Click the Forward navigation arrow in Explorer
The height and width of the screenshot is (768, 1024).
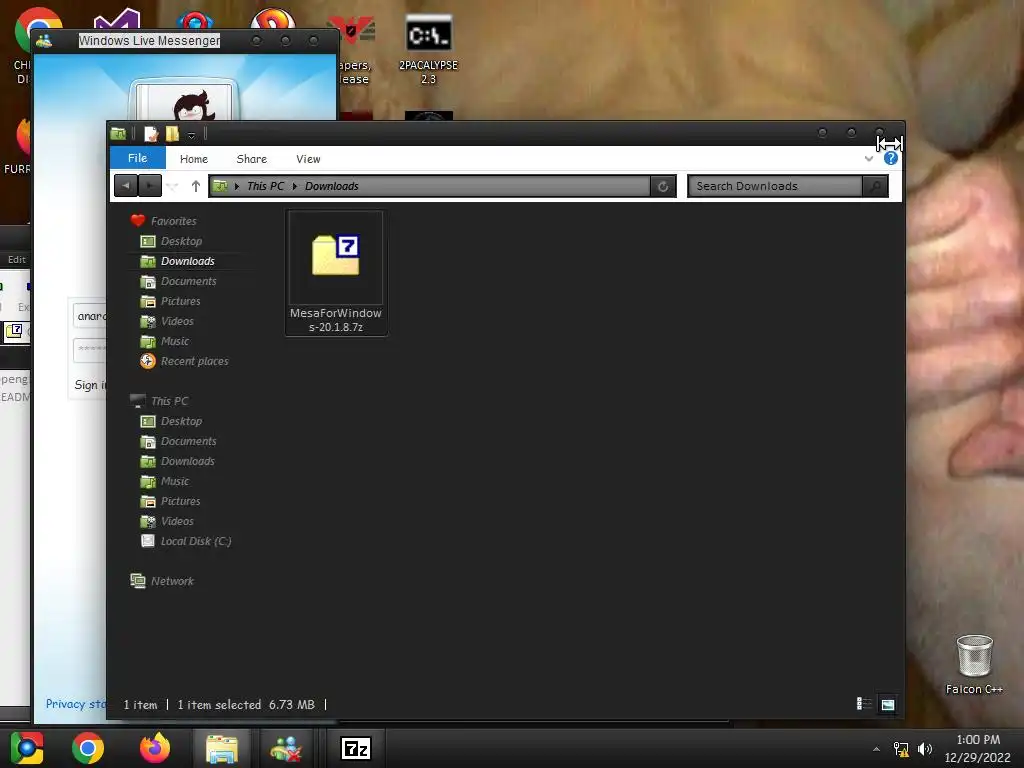click(x=150, y=185)
